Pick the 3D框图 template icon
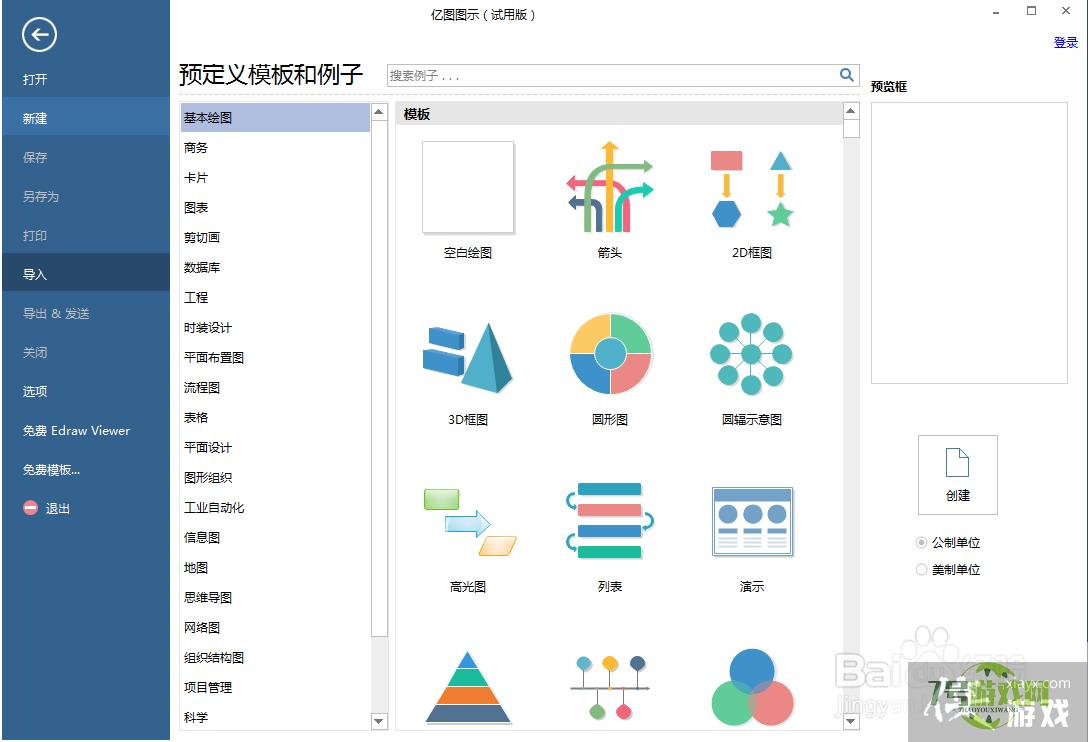 tap(468, 357)
